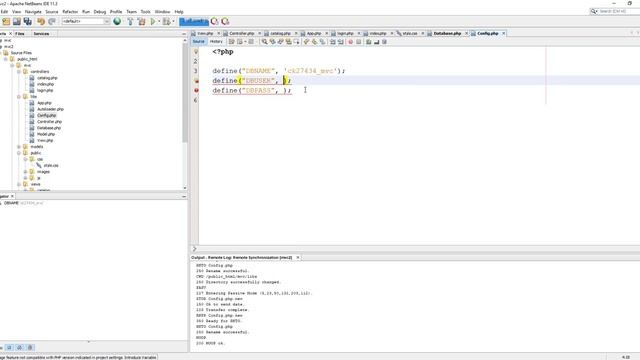The width and height of the screenshot is (640, 360).
Task: Open the Edit menu
Action: click(x=4, y=12)
